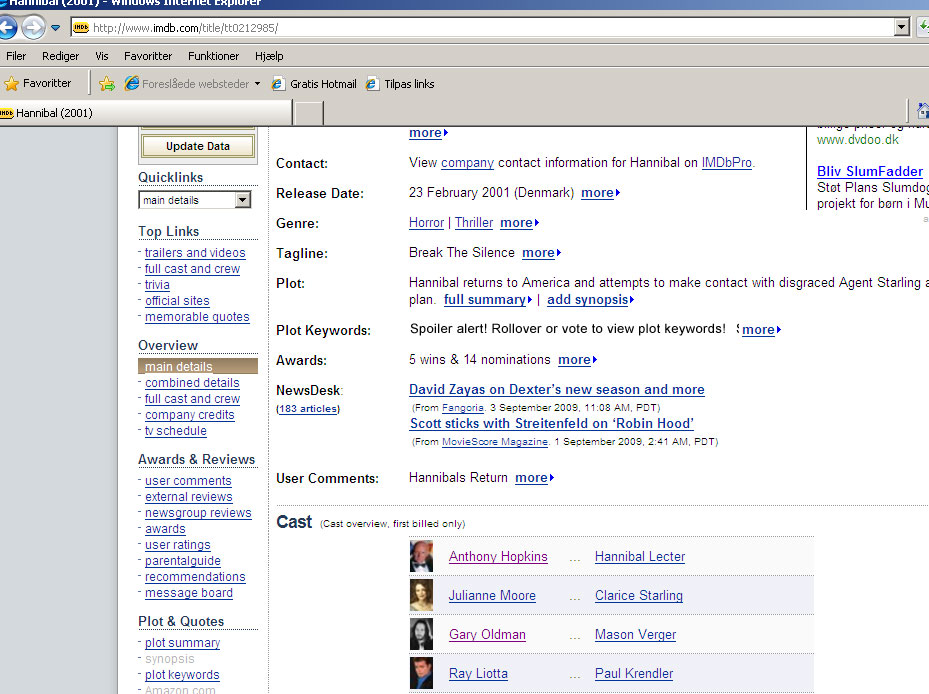The width and height of the screenshot is (929, 694).
Task: Click the browser Forward arrow button
Action: [x=33, y=27]
